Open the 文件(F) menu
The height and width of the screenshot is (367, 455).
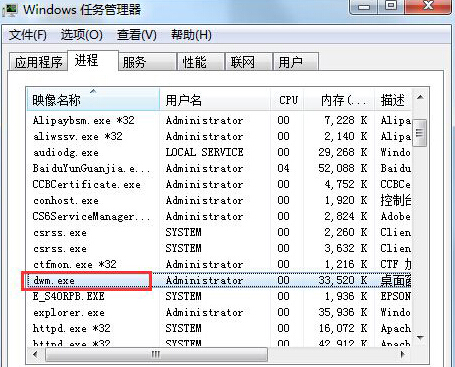[27, 35]
